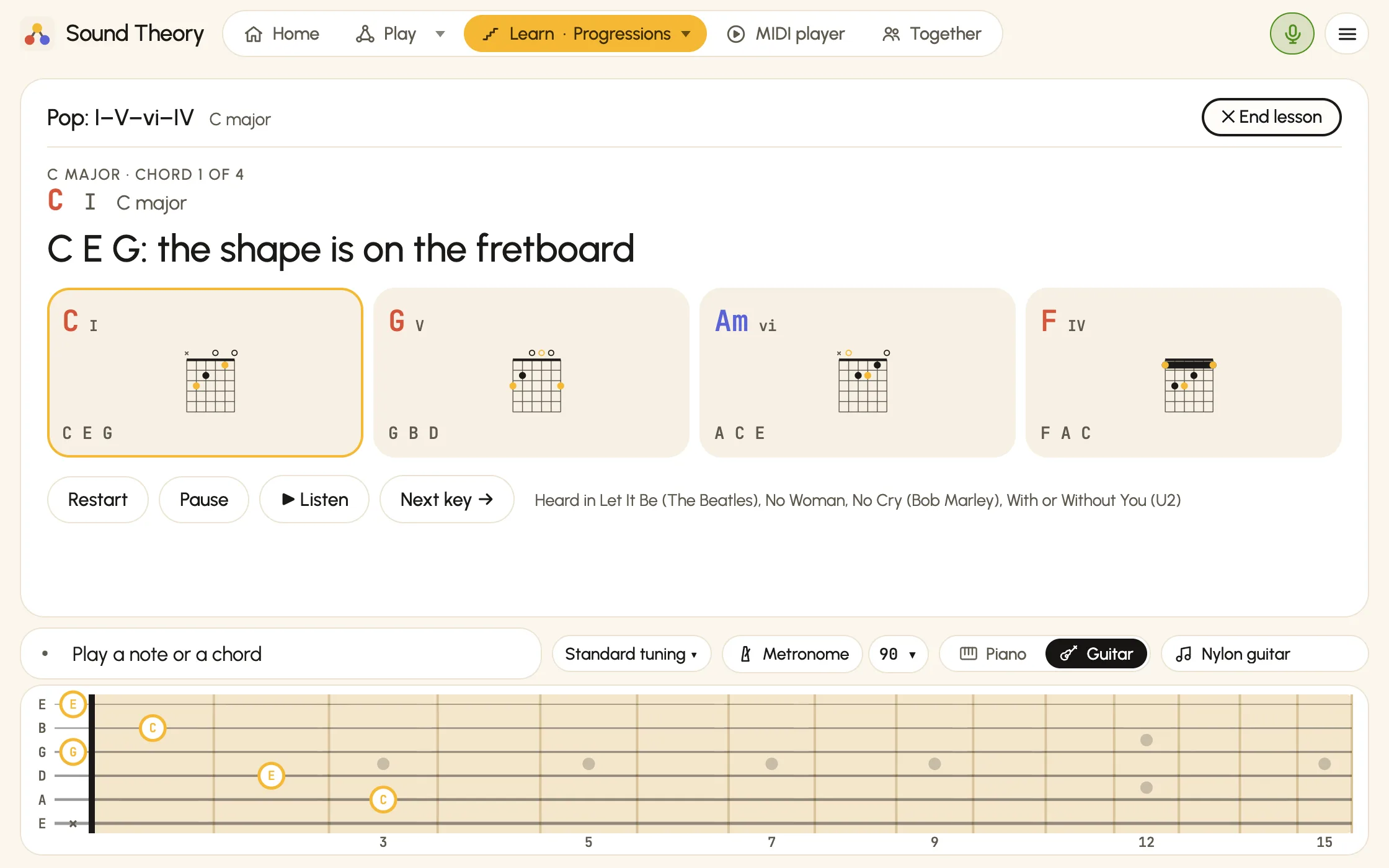Click the 'Heard in Let It Be' song text

(x=858, y=500)
